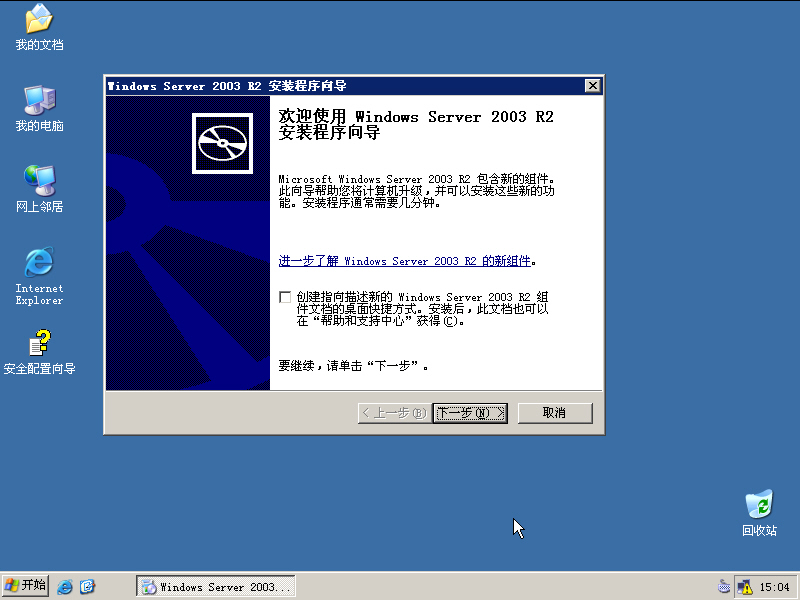This screenshot has width=800, height=600.
Task: Select the 我的电脑 desktop icon
Action: 39,108
